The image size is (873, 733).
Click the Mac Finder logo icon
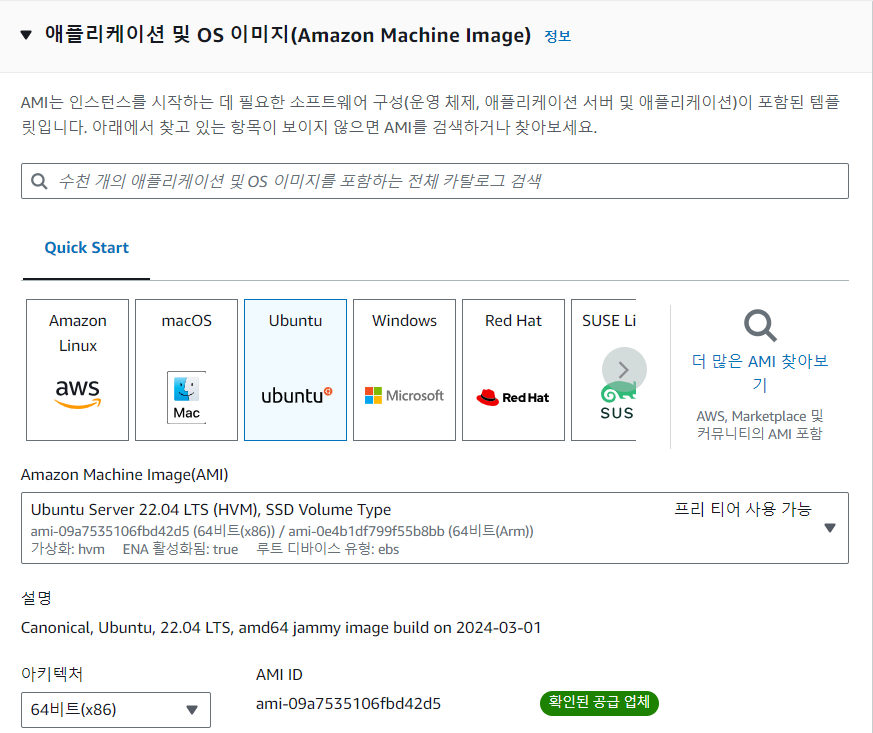click(187, 397)
